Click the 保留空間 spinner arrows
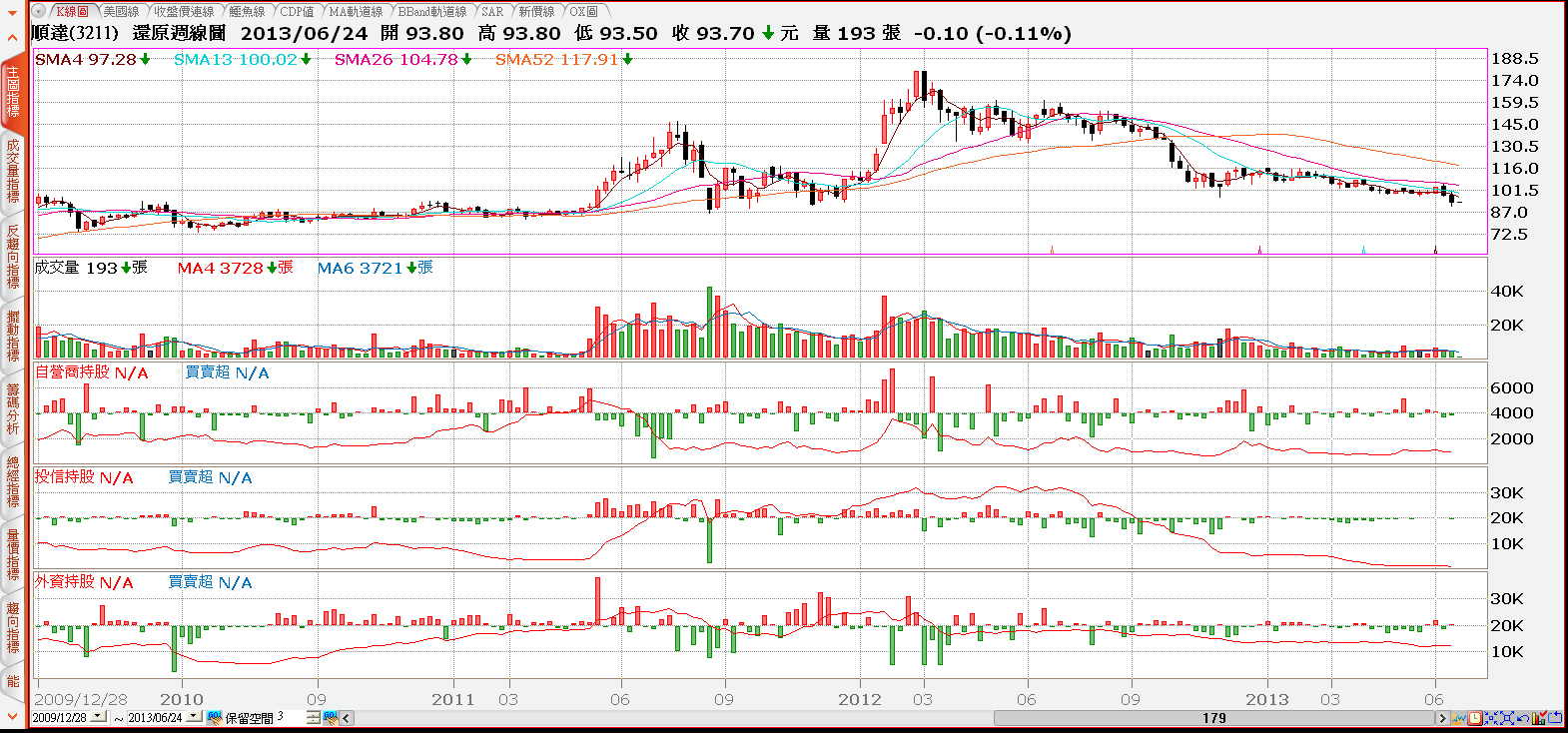The height and width of the screenshot is (733, 1568). click(x=313, y=717)
